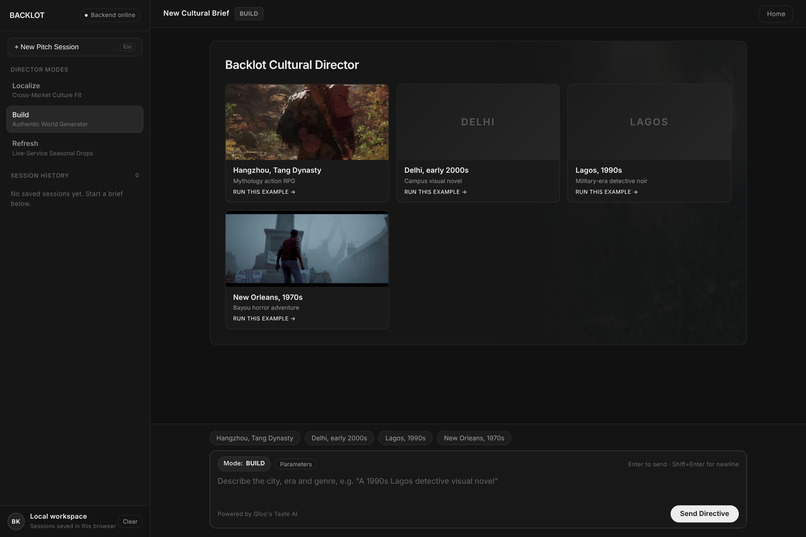Click the 'Backlot Cultural Director' heading
806x537 pixels.
[x=292, y=65]
